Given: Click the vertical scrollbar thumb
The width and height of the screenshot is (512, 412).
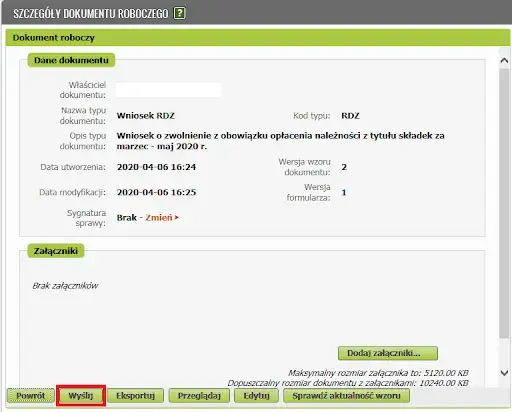Looking at the screenshot, I should click(x=504, y=203).
